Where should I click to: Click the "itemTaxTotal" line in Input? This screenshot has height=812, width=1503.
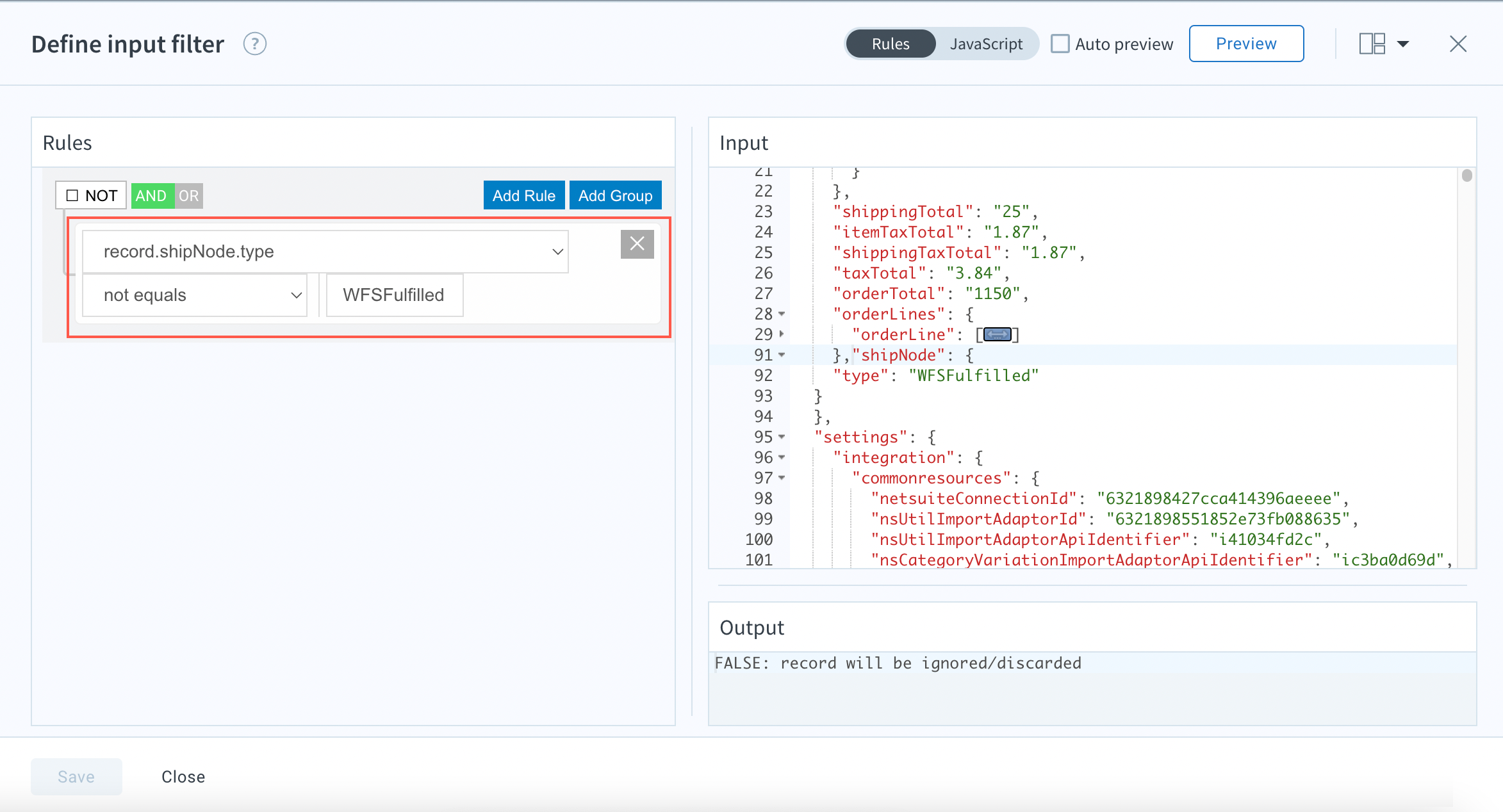[939, 232]
